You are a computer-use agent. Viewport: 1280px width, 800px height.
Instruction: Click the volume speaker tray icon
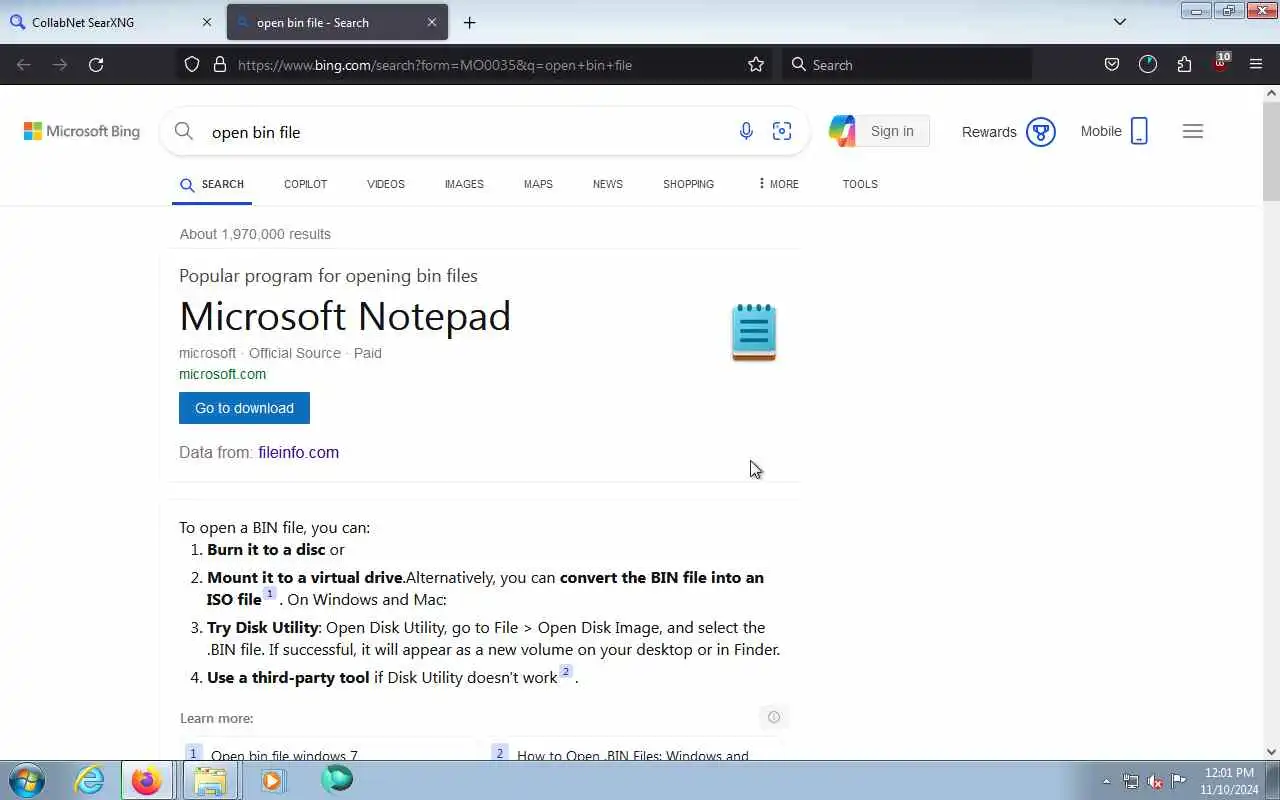click(x=1155, y=781)
